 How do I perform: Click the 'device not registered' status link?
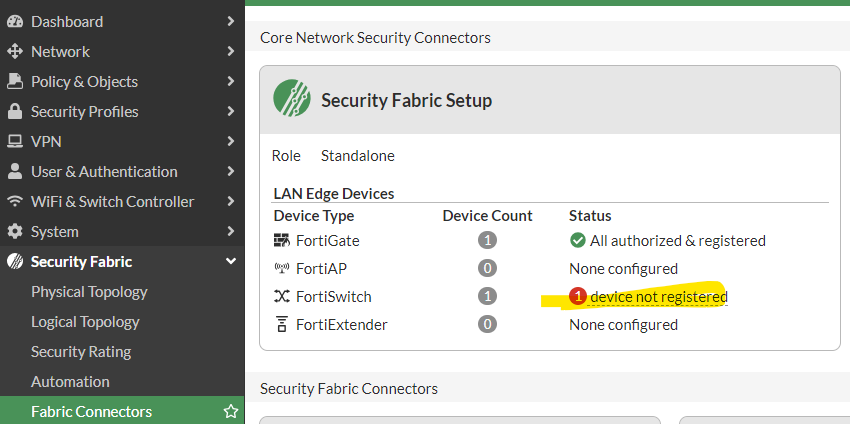pyautogui.click(x=658, y=296)
